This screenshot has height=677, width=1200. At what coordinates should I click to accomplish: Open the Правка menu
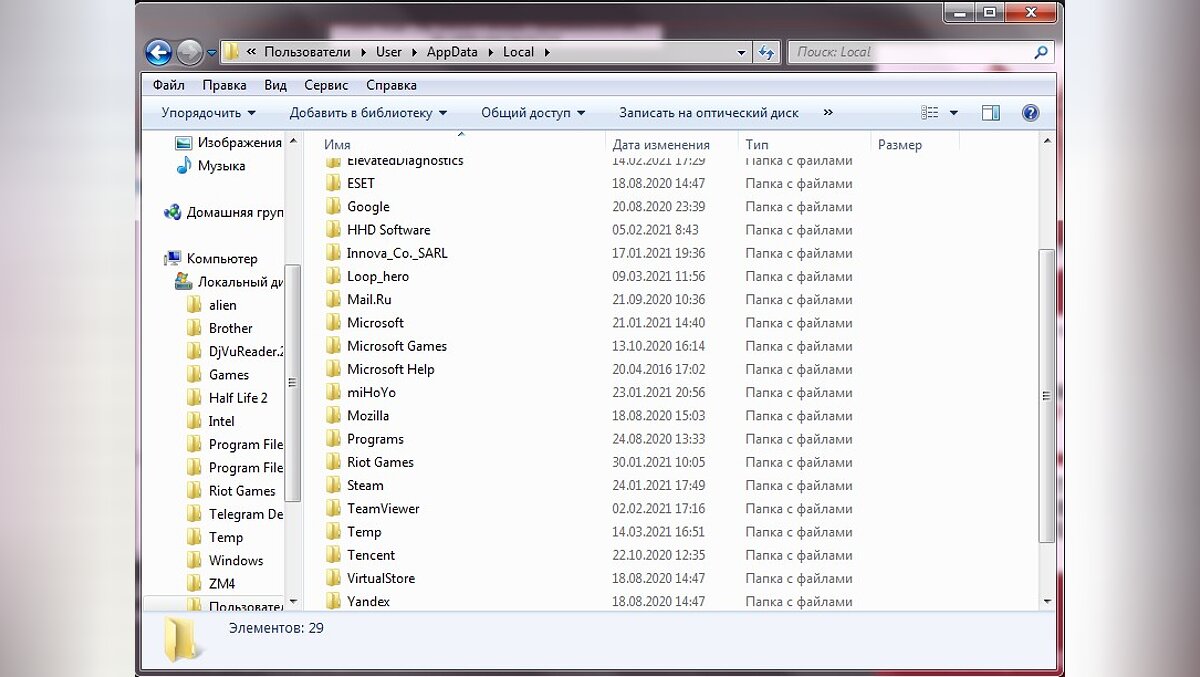224,85
